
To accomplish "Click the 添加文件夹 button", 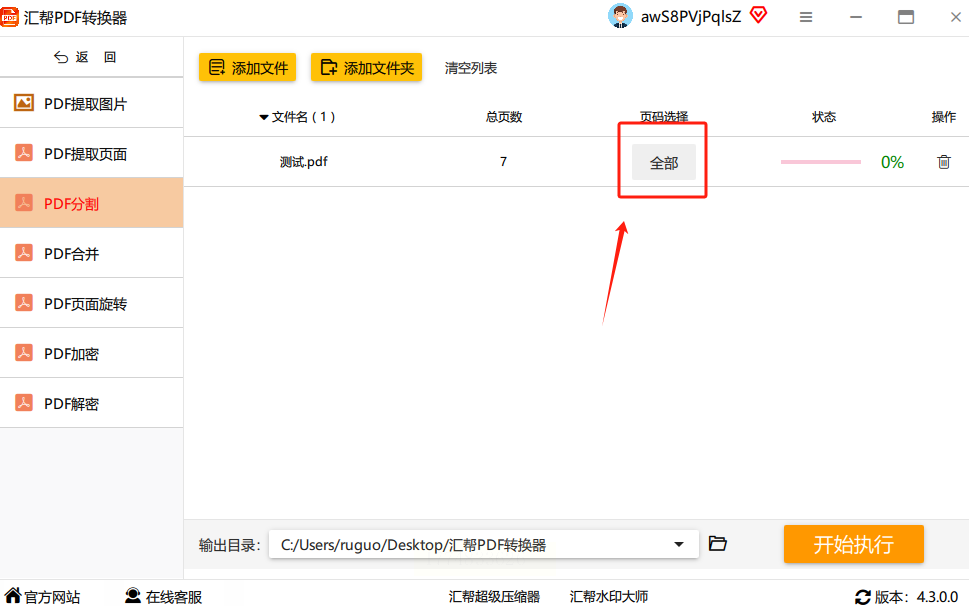I will pos(366,67).
